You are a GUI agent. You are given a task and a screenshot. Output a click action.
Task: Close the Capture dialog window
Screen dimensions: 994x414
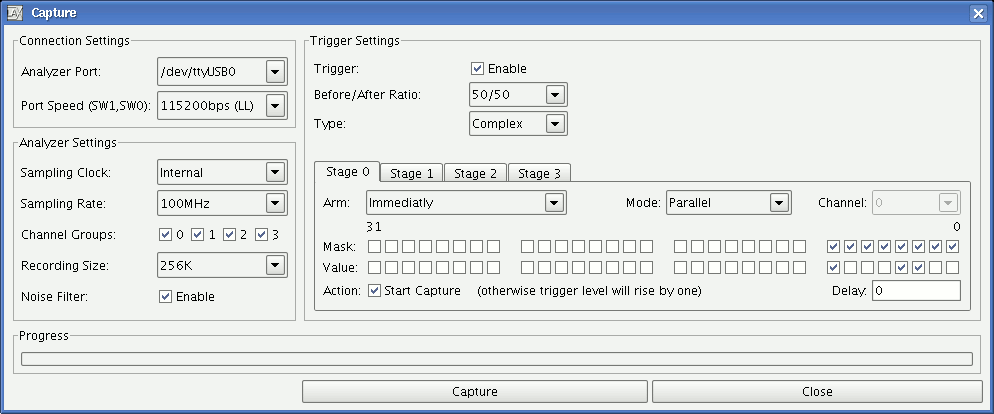(x=978, y=13)
